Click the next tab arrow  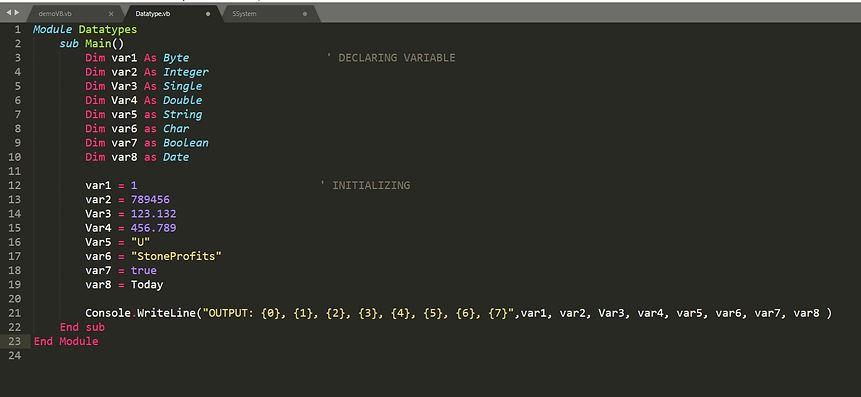pyautogui.click(x=16, y=12)
